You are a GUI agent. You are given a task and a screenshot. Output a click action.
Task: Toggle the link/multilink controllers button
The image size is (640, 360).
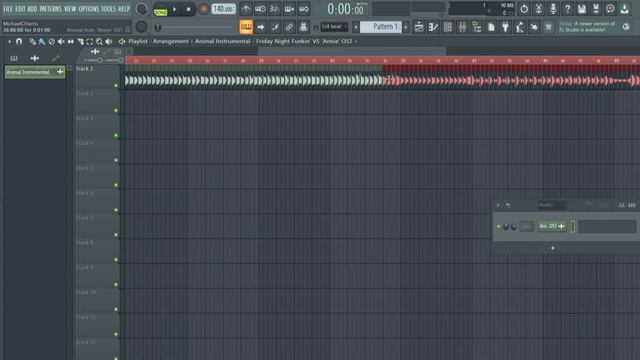point(289,27)
